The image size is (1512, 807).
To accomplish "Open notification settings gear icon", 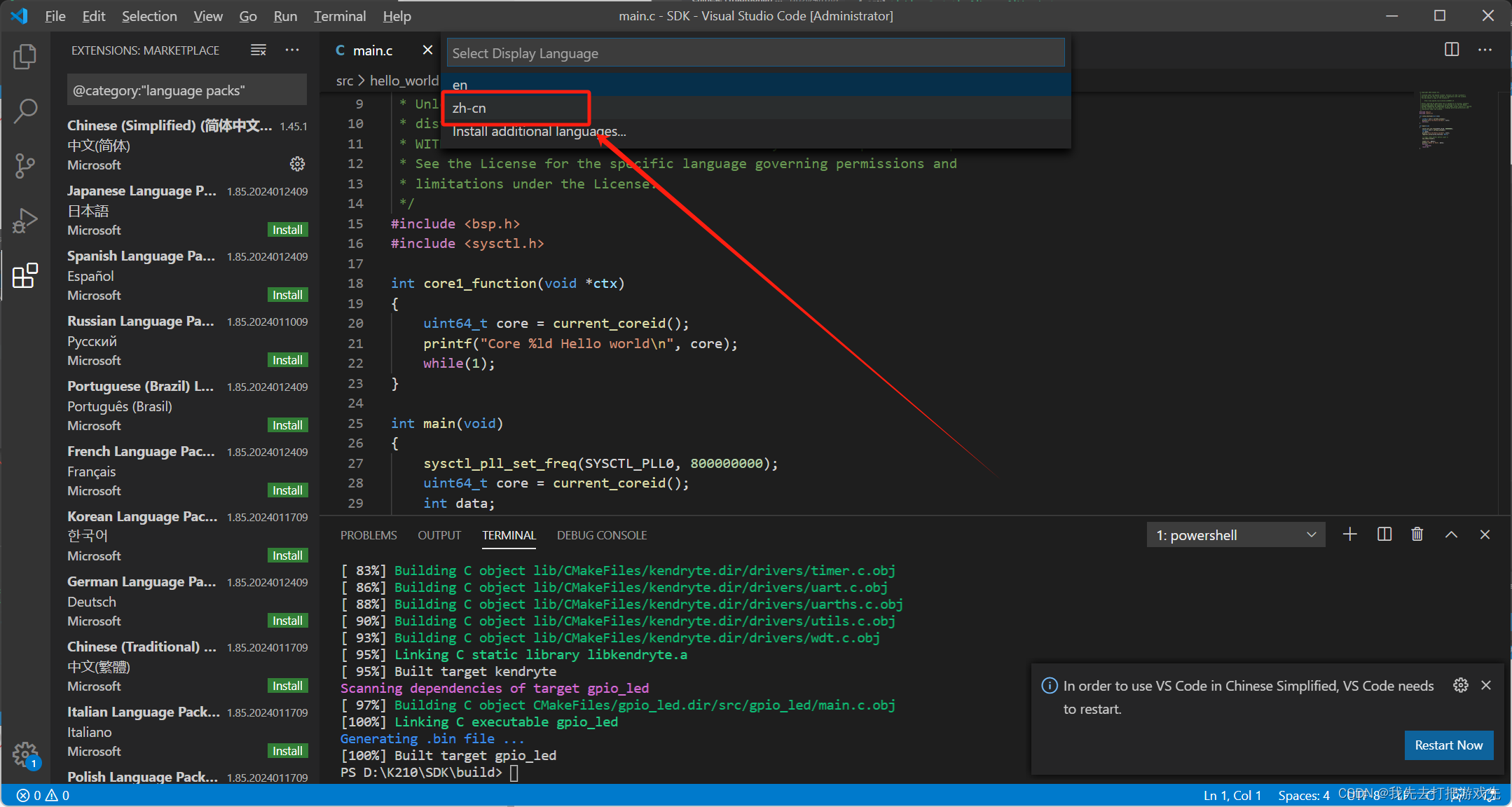I will click(x=1461, y=685).
